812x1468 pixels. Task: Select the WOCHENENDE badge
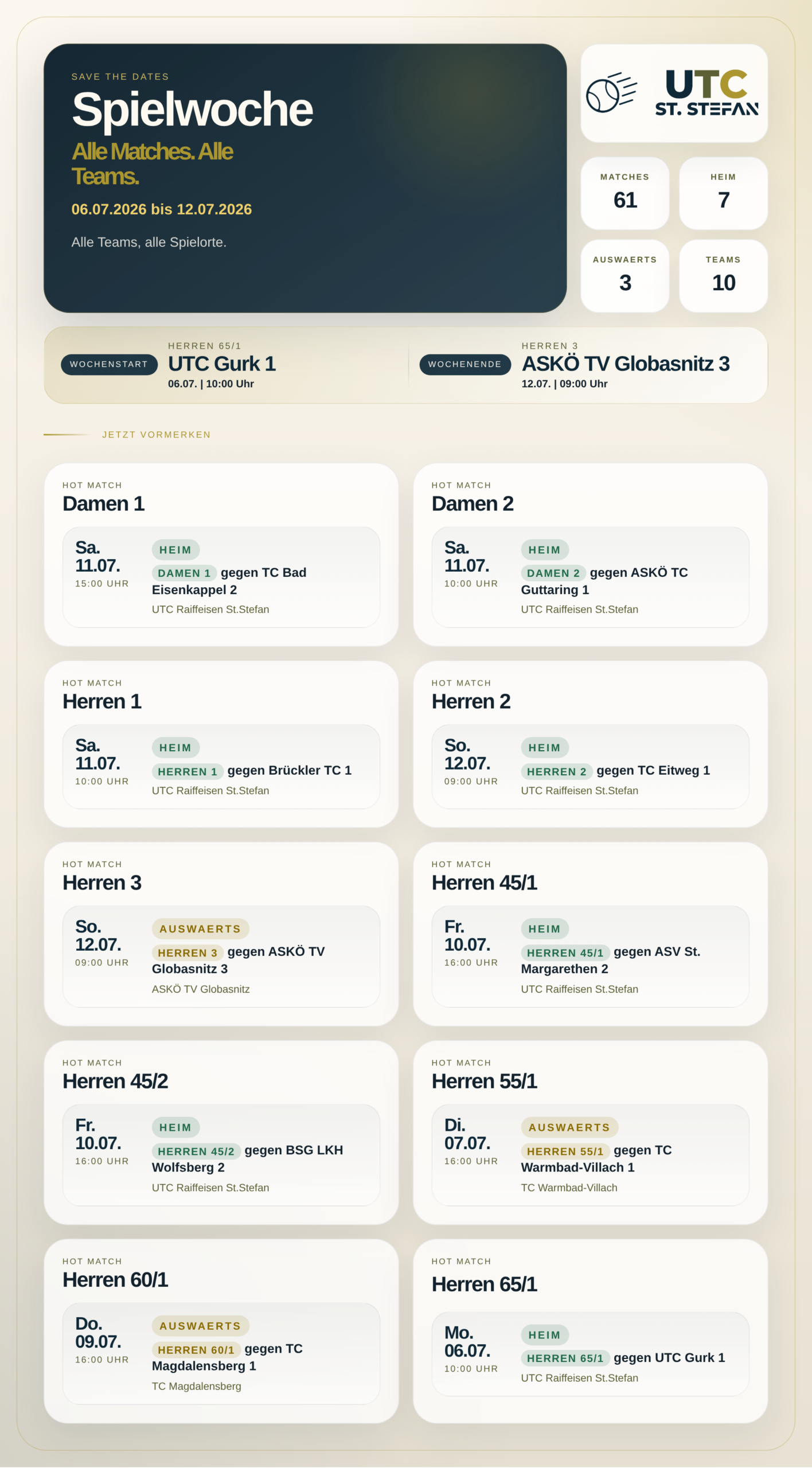(464, 364)
